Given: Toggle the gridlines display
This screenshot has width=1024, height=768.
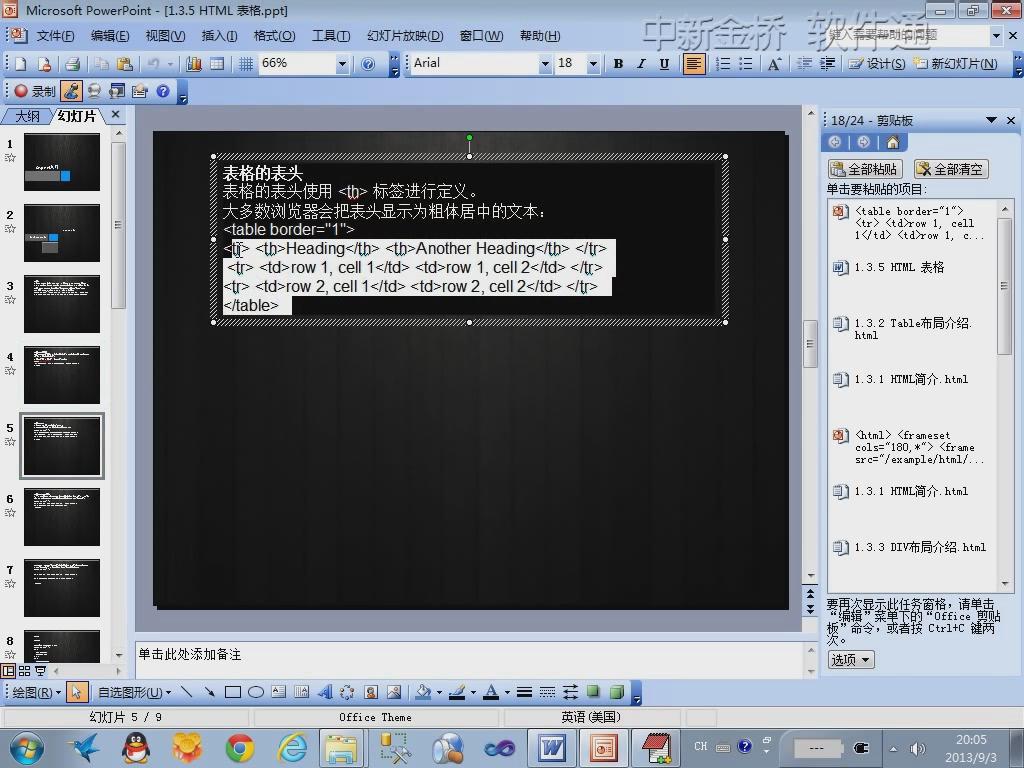Looking at the screenshot, I should [246, 63].
